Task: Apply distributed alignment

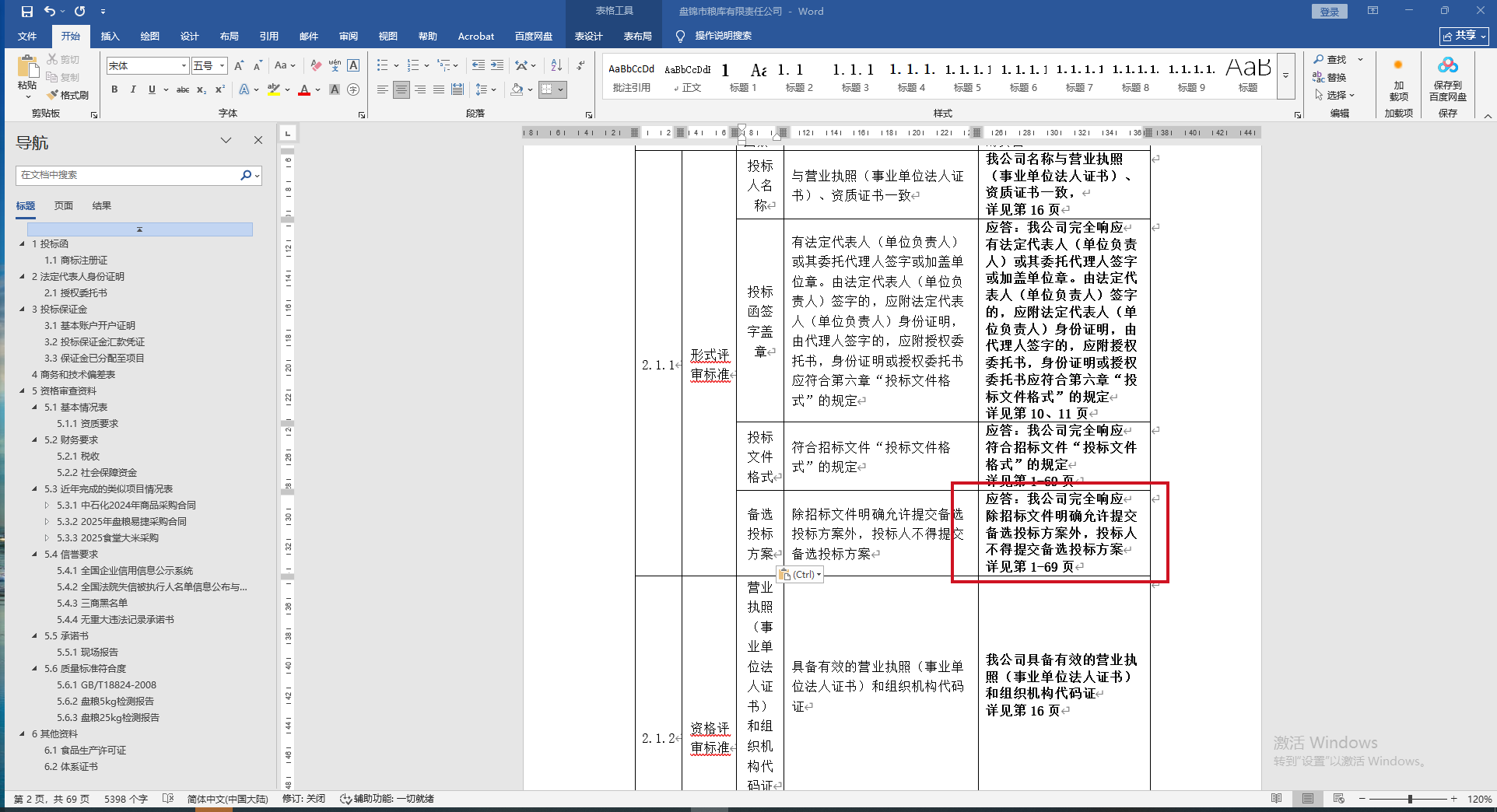Action: [x=458, y=89]
